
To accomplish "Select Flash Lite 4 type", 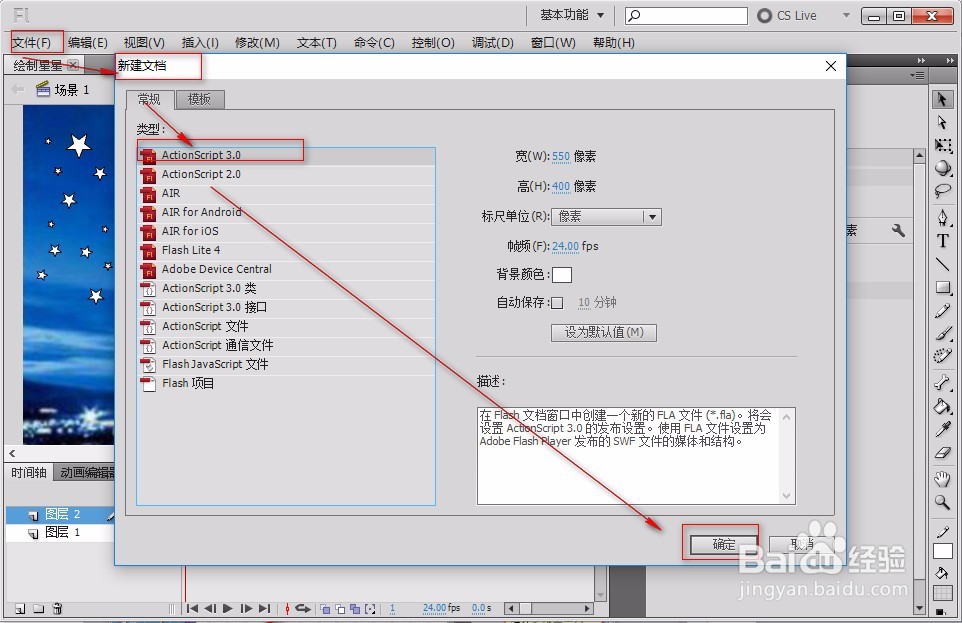I will click(x=286, y=250).
